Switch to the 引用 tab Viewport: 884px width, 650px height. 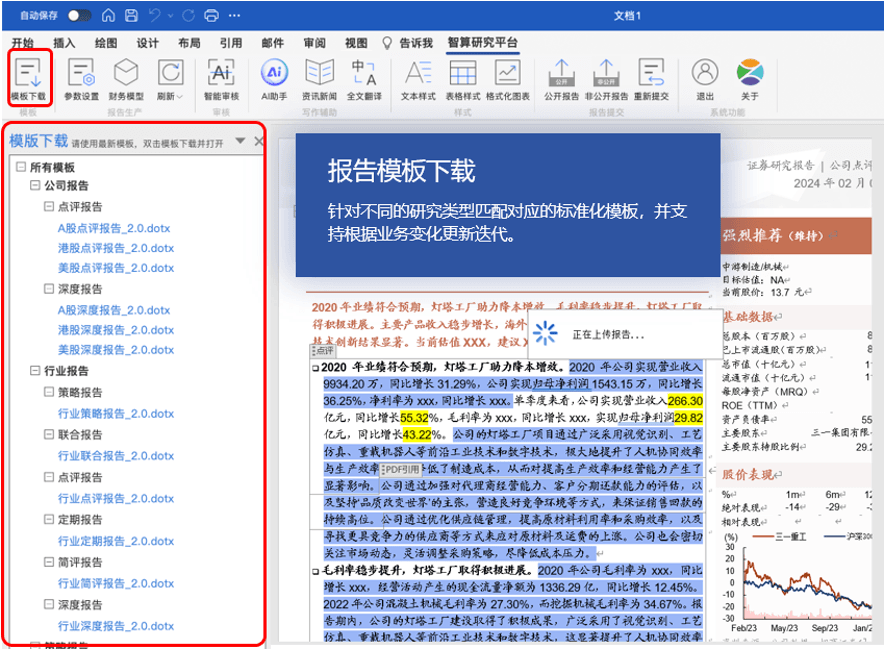[231, 43]
